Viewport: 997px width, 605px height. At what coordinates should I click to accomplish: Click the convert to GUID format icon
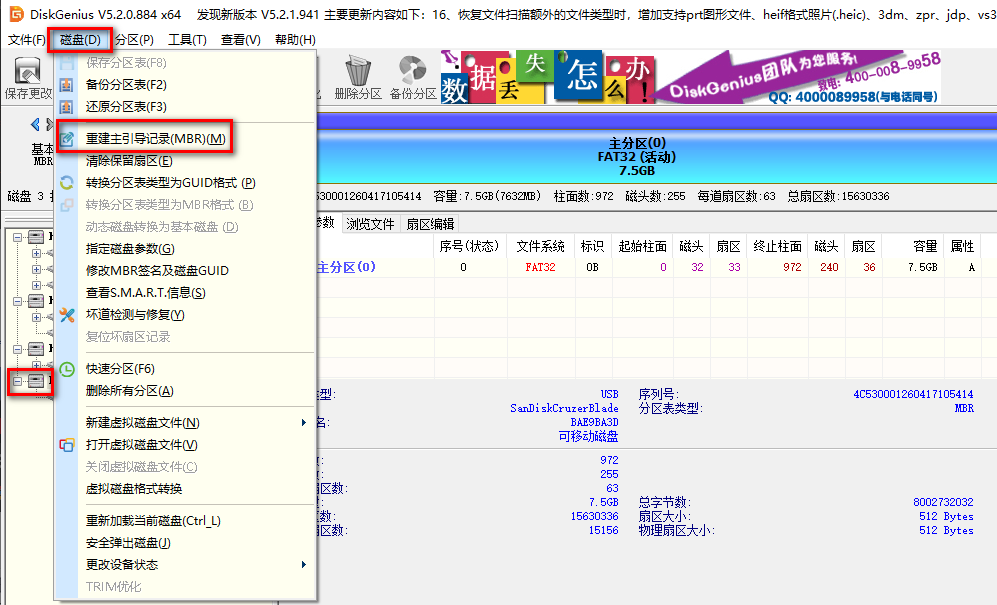point(67,183)
